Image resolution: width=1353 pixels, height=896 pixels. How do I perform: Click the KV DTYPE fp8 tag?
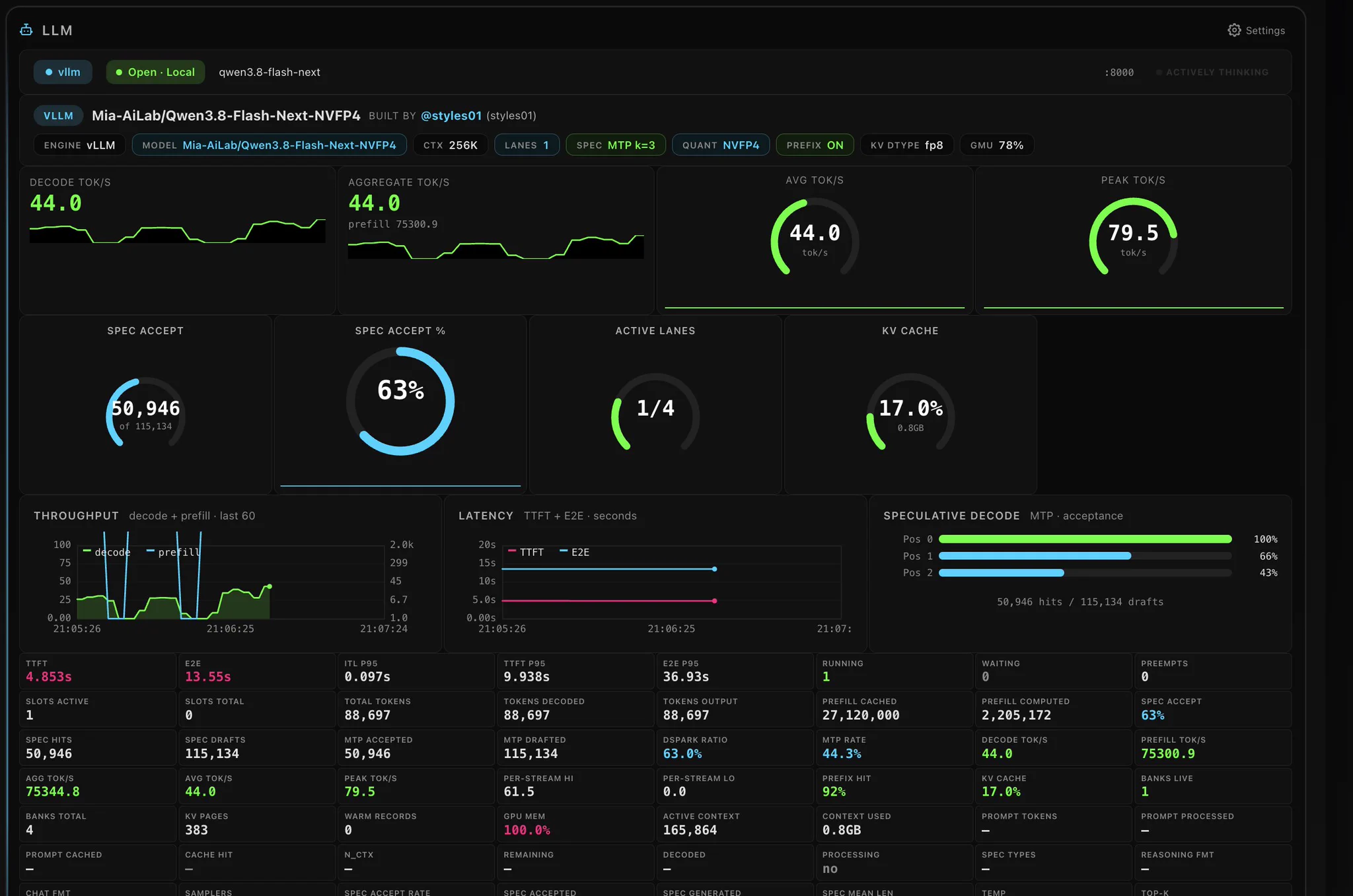tap(906, 145)
